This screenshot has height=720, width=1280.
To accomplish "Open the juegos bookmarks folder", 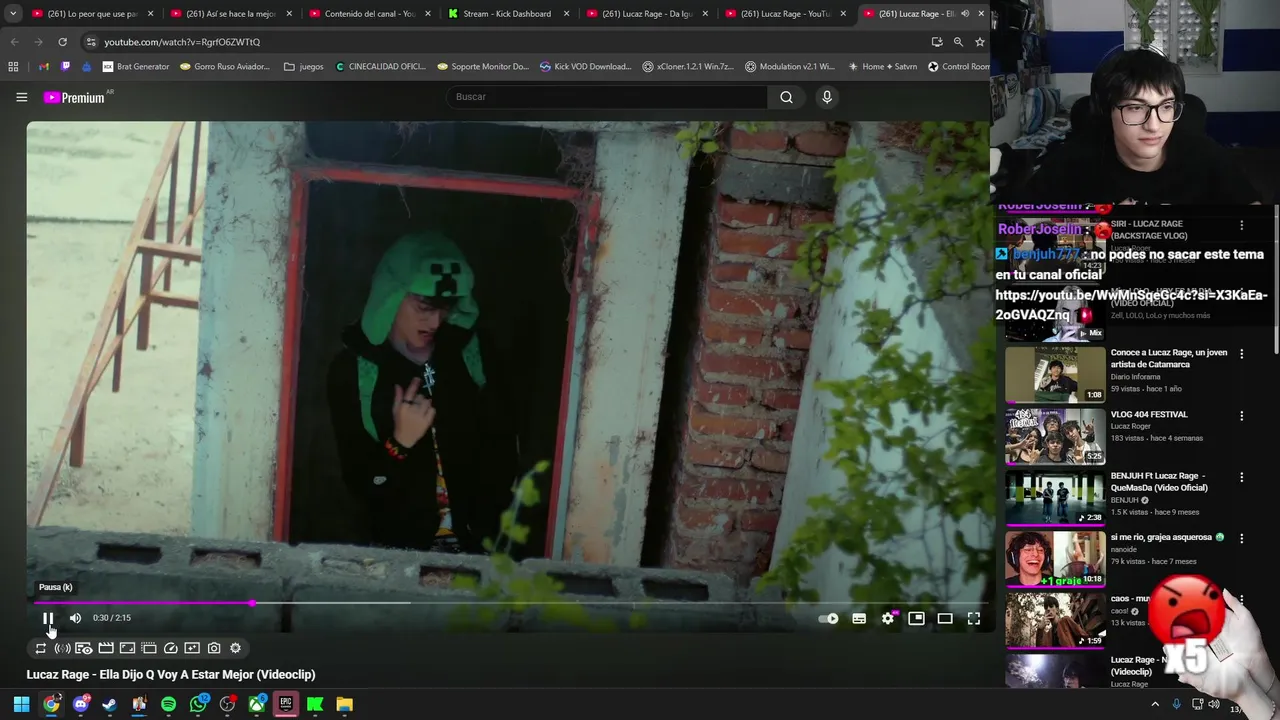I will click(x=304, y=67).
